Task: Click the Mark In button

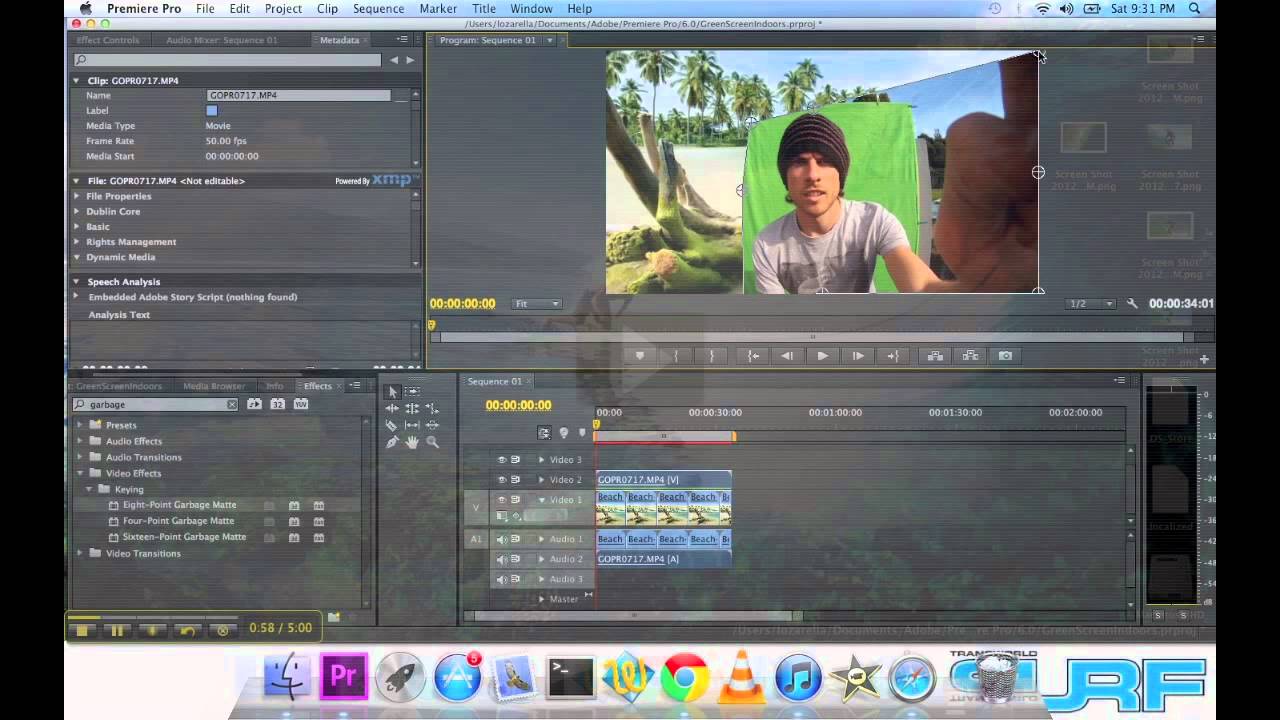Action: tap(676, 356)
